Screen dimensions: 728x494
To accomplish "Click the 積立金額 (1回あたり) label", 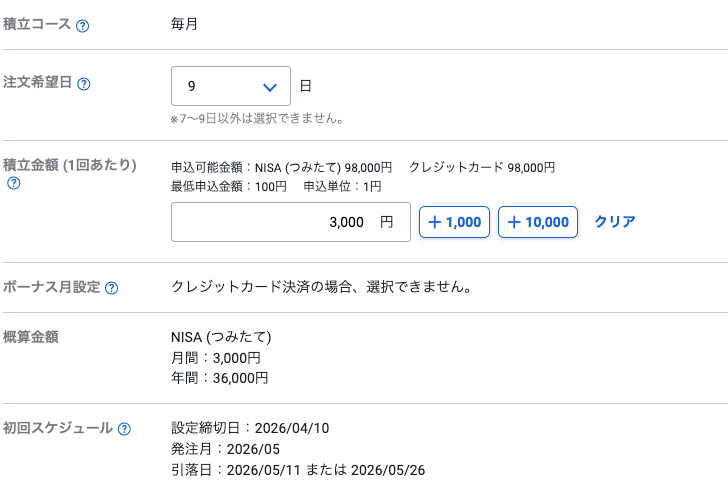I will pyautogui.click(x=70, y=164).
